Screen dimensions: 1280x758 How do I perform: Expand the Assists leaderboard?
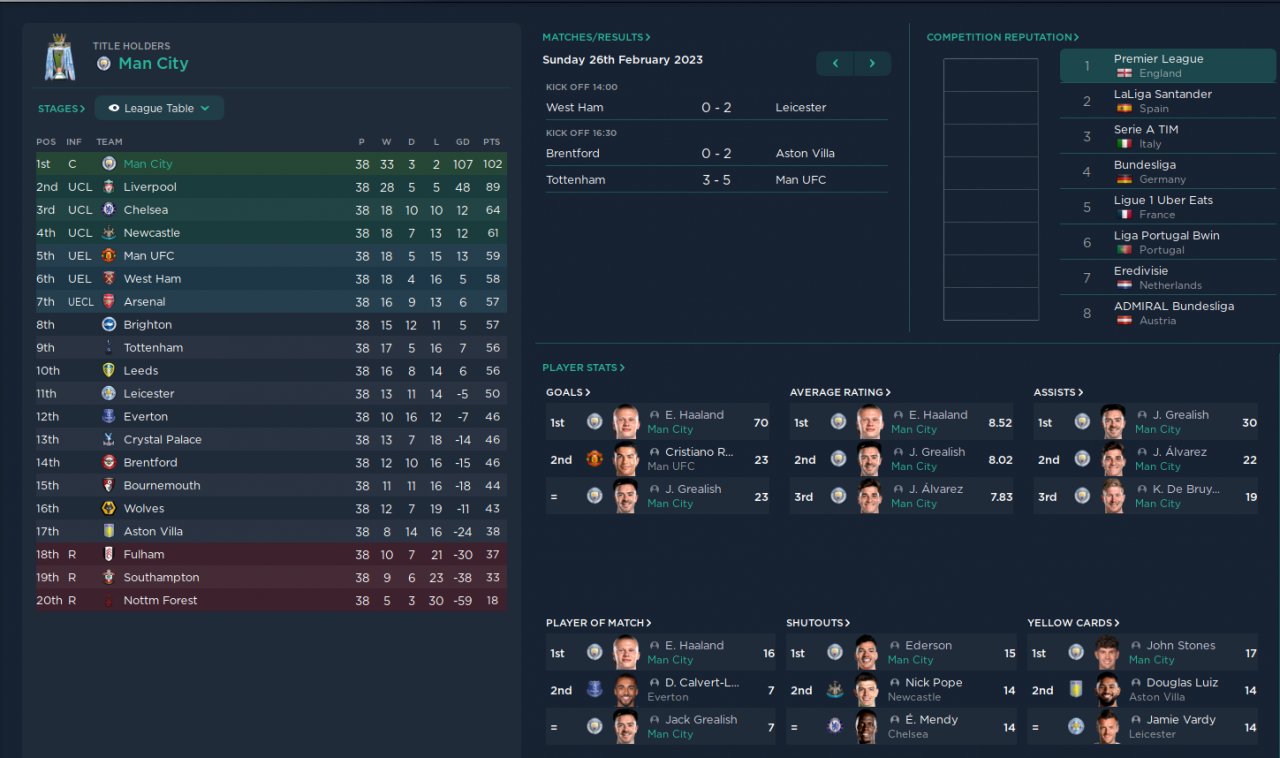coord(1058,393)
